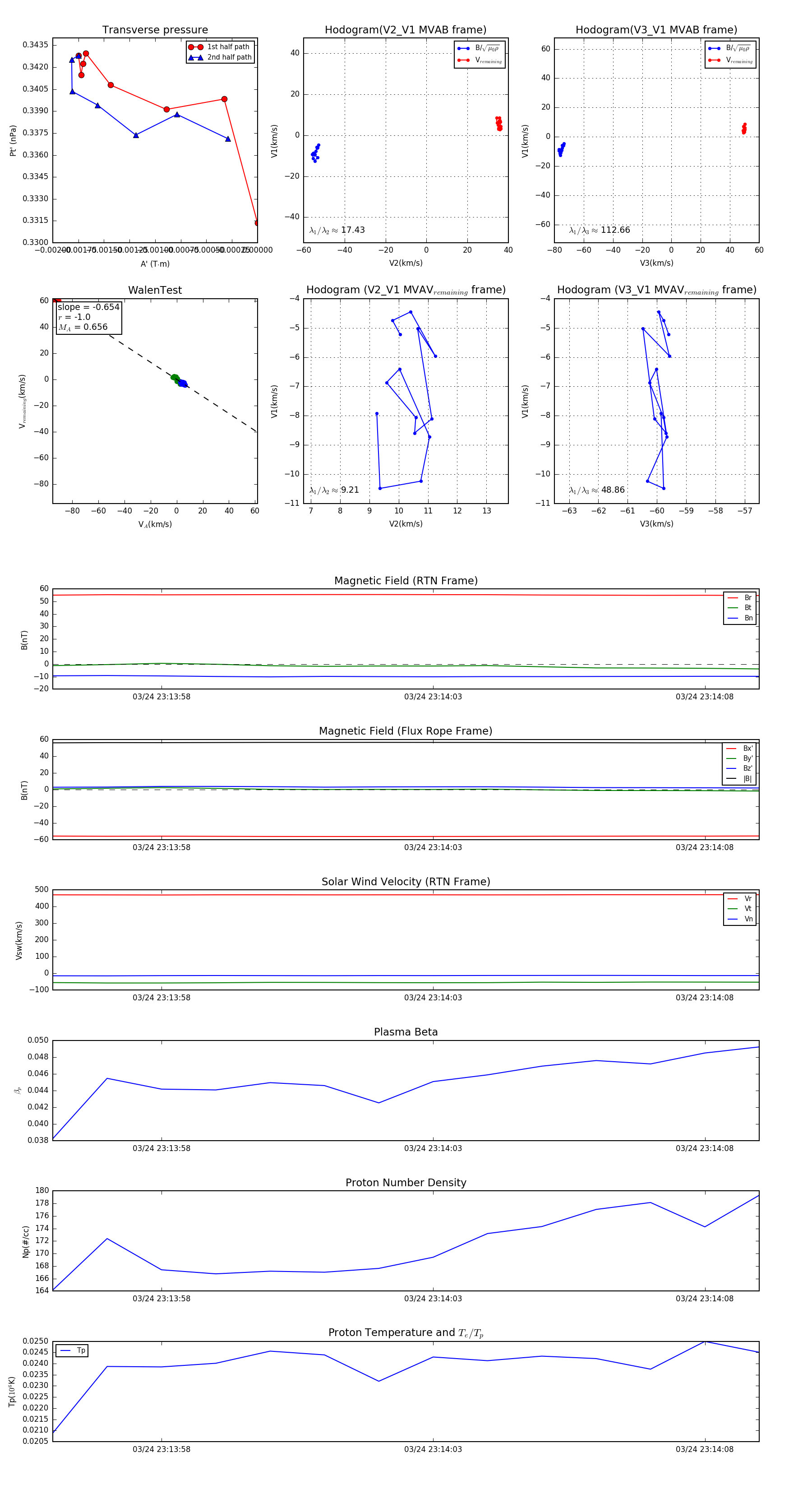This screenshot has height=1489, width=812.
Task: Click the λ1/λ3 ≈ 112.66 annotation text
Action: tap(600, 230)
